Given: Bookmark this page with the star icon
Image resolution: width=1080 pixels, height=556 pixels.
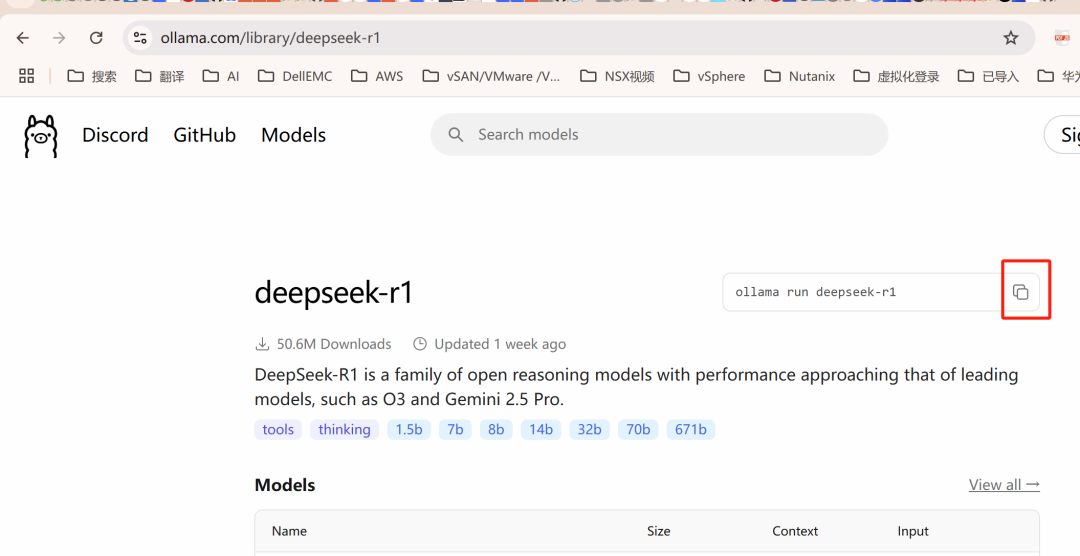Looking at the screenshot, I should pos(1010,38).
